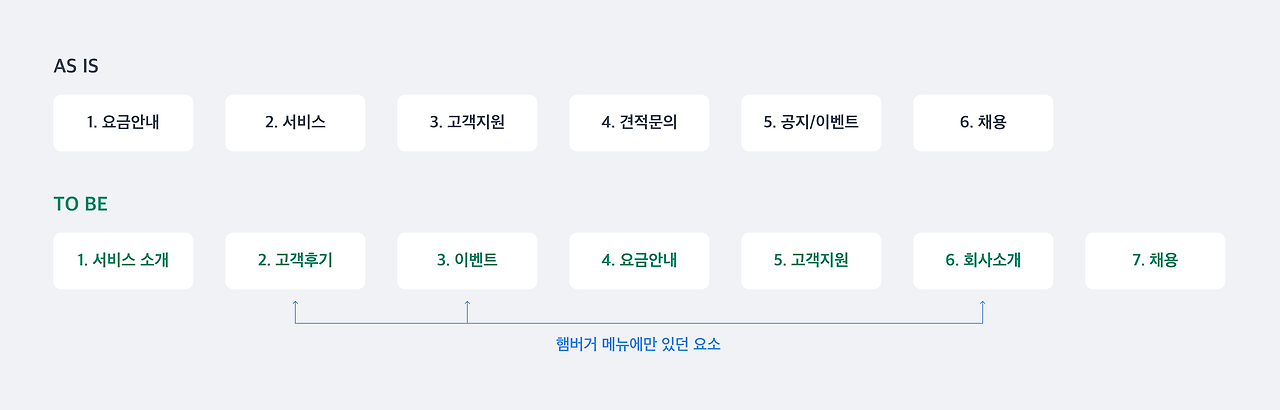This screenshot has height=410, width=1280.
Task: Select the 고객후기 menu box
Action: tap(295, 261)
